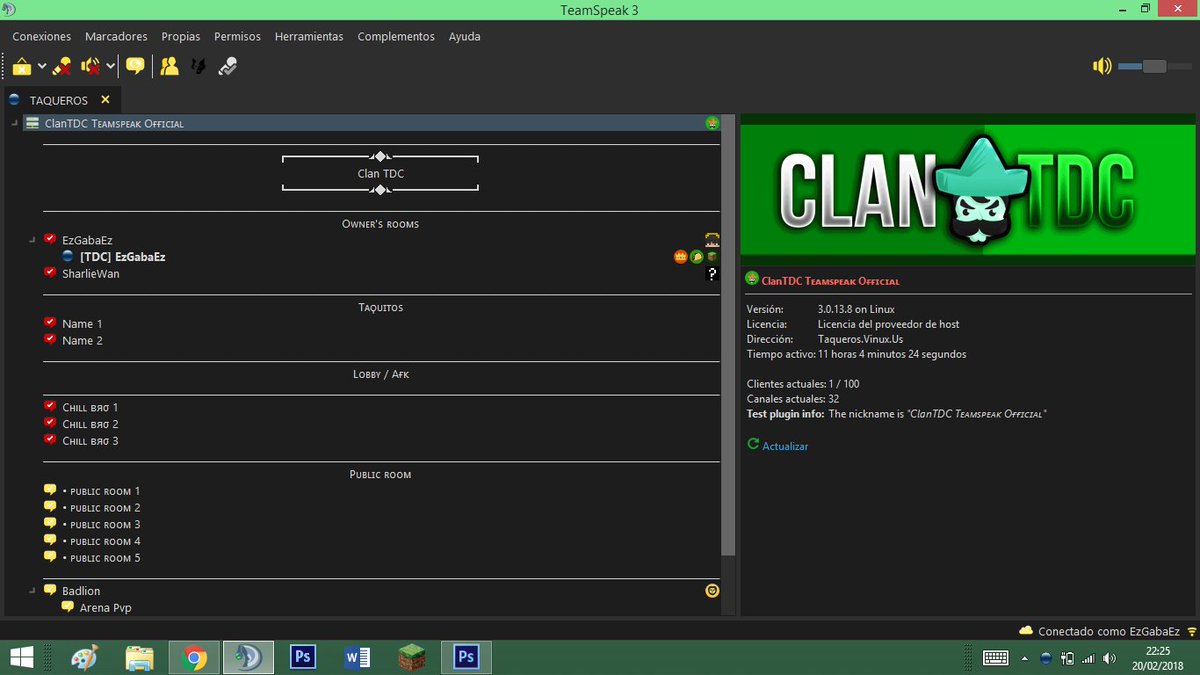This screenshot has height=675, width=1200.
Task: Open the contacts icon with two yellow figures
Action: tap(169, 66)
